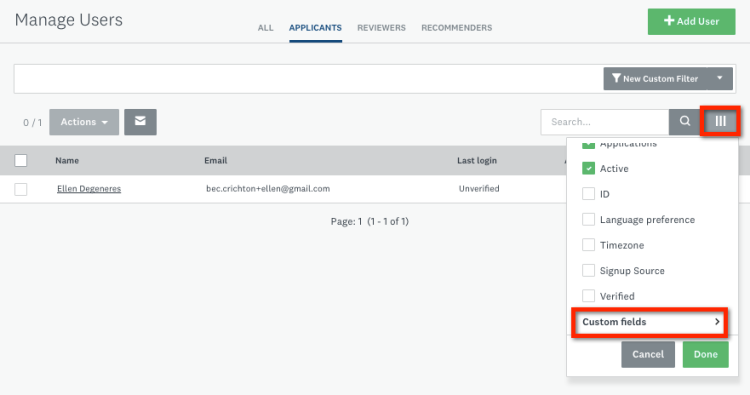Check the Signup Source checkbox

tap(588, 270)
